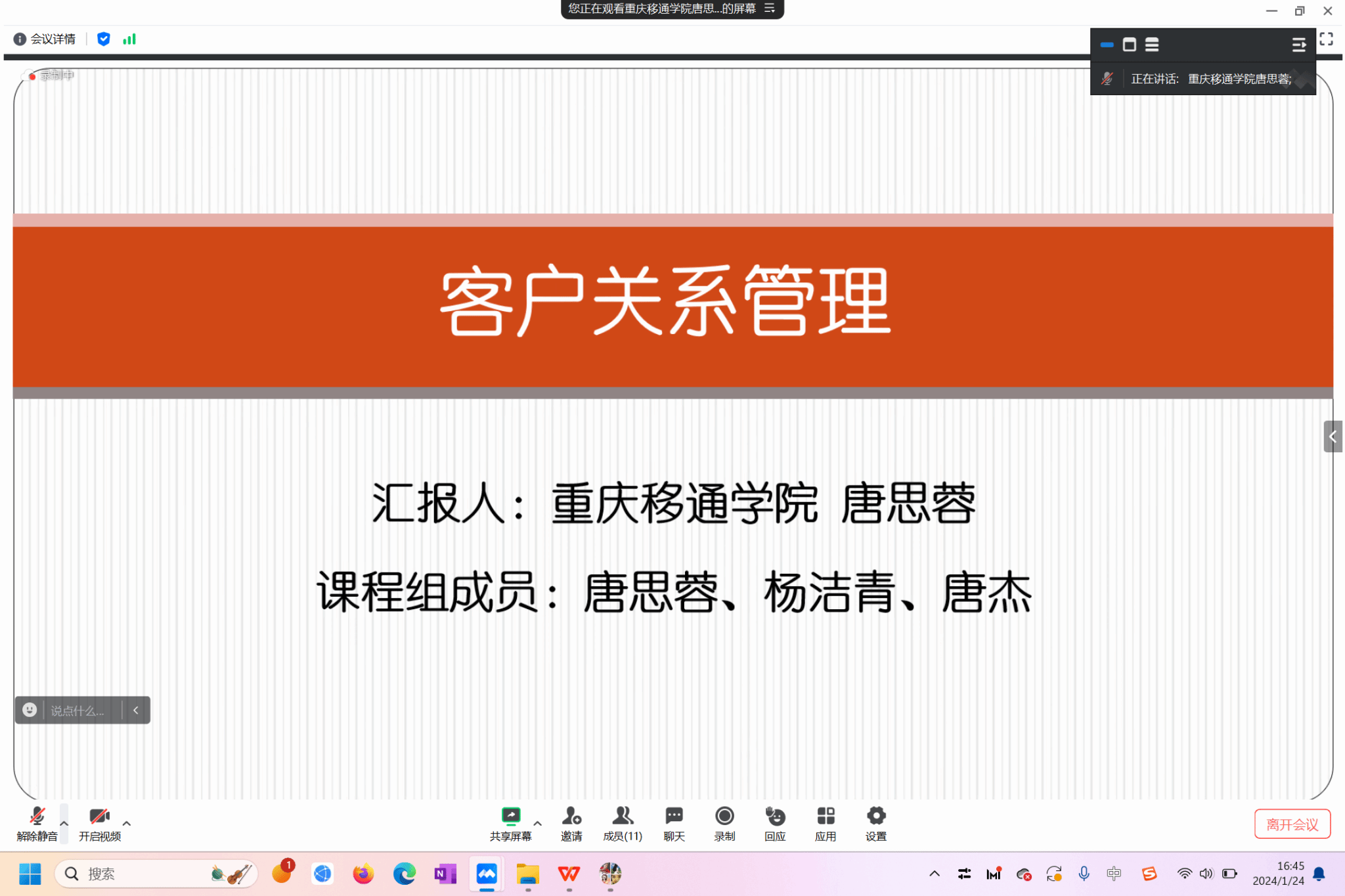Open the chat (聊天) panel
The height and width of the screenshot is (896, 1345).
pos(674,824)
